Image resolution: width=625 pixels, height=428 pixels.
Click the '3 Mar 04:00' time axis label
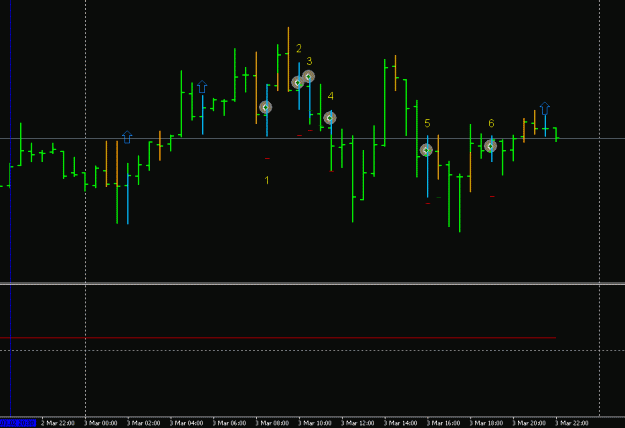(186, 423)
